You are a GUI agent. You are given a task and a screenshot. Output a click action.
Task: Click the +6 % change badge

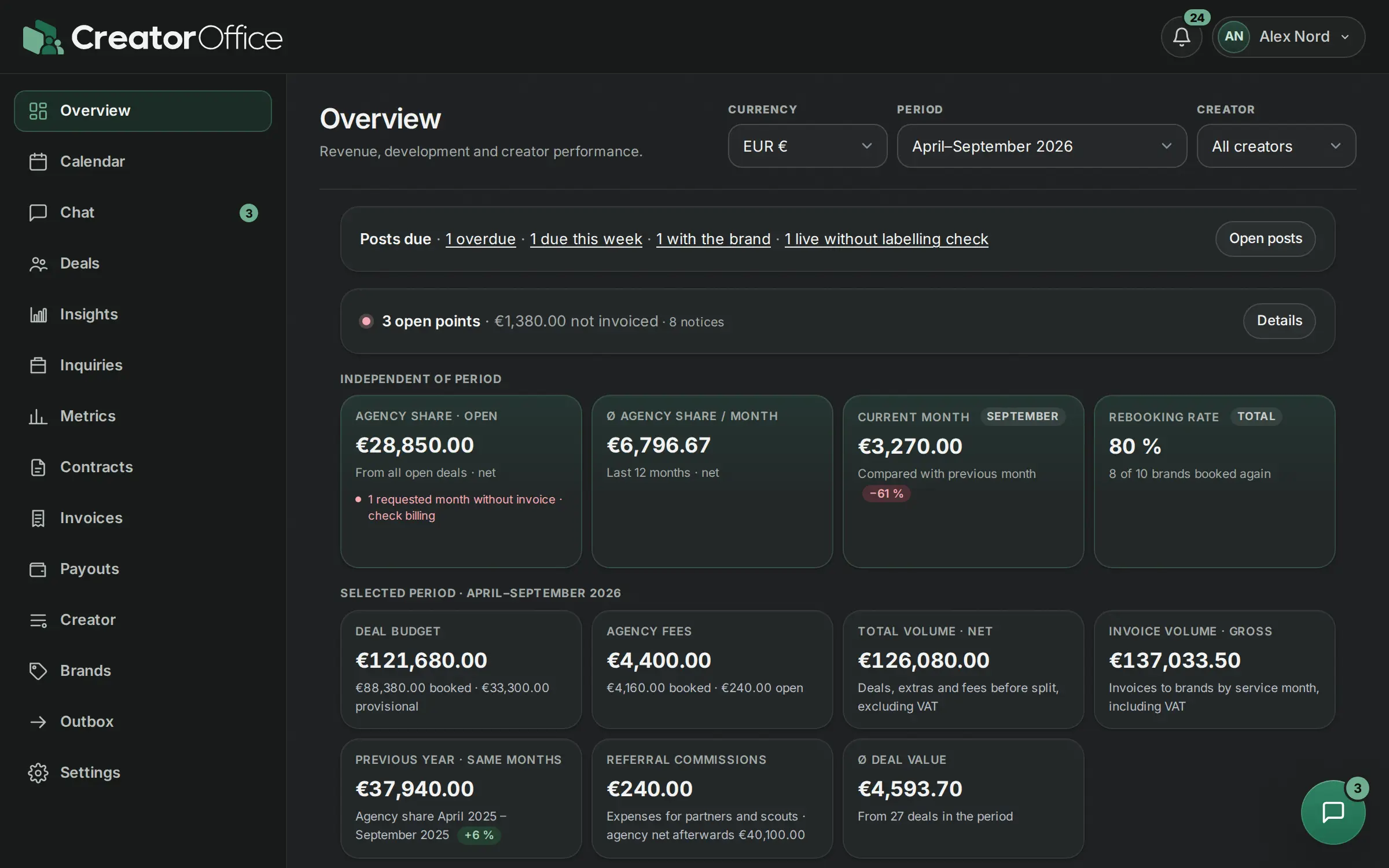click(479, 835)
